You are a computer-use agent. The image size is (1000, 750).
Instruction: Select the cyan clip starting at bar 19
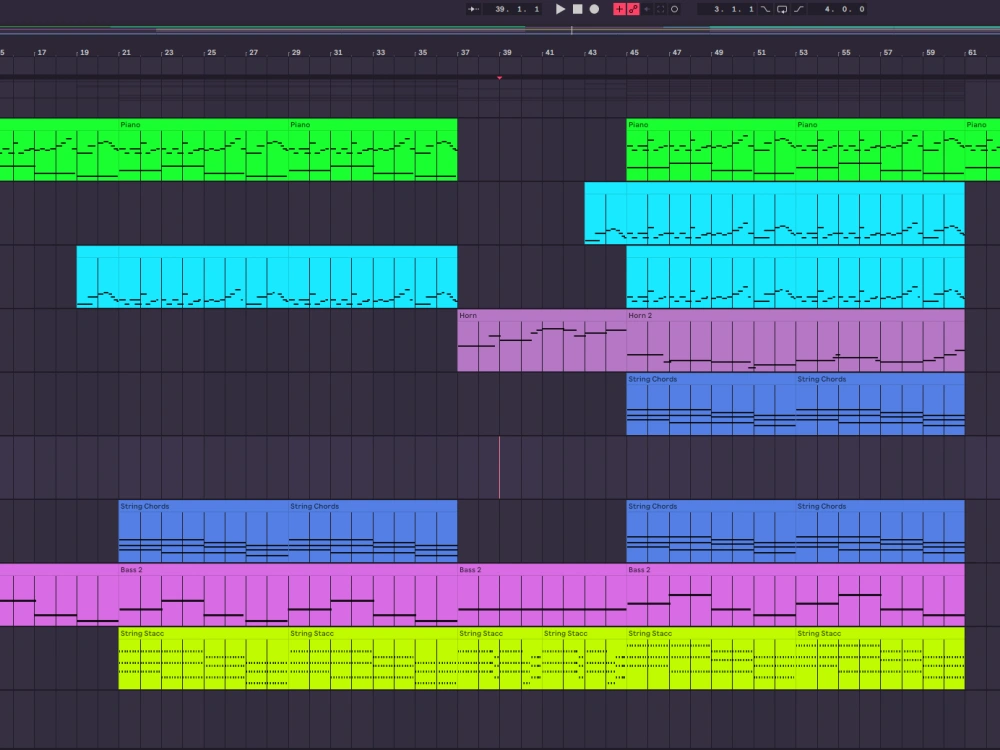point(267,277)
